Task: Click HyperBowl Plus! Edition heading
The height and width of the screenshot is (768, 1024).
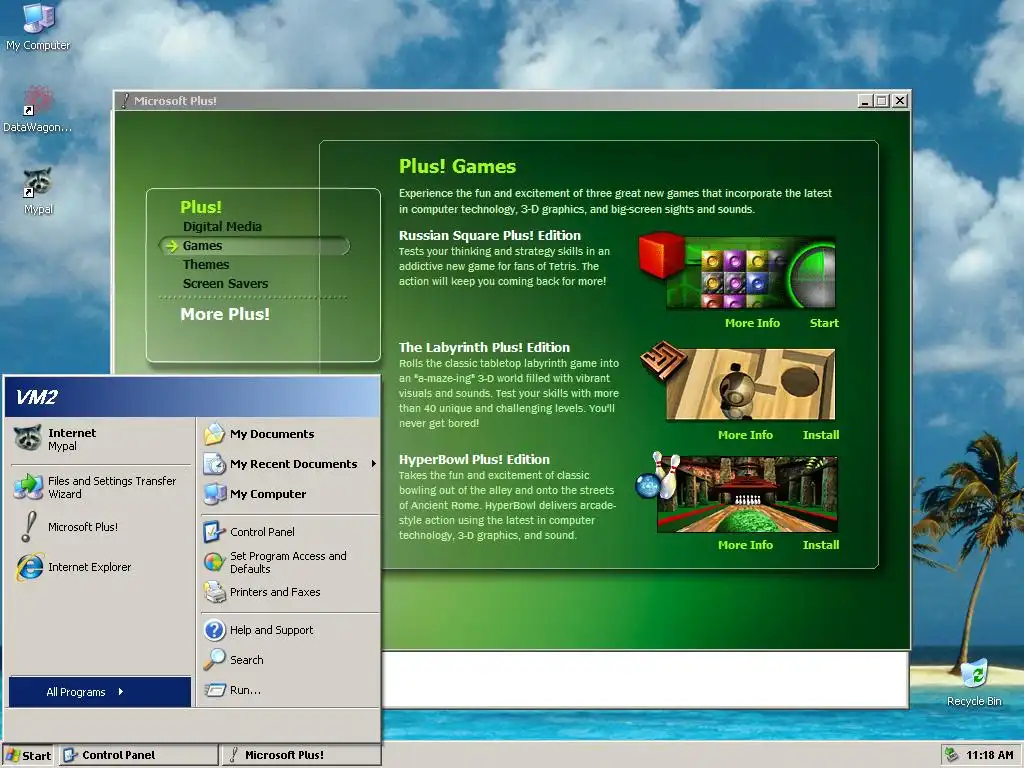Action: pos(474,459)
